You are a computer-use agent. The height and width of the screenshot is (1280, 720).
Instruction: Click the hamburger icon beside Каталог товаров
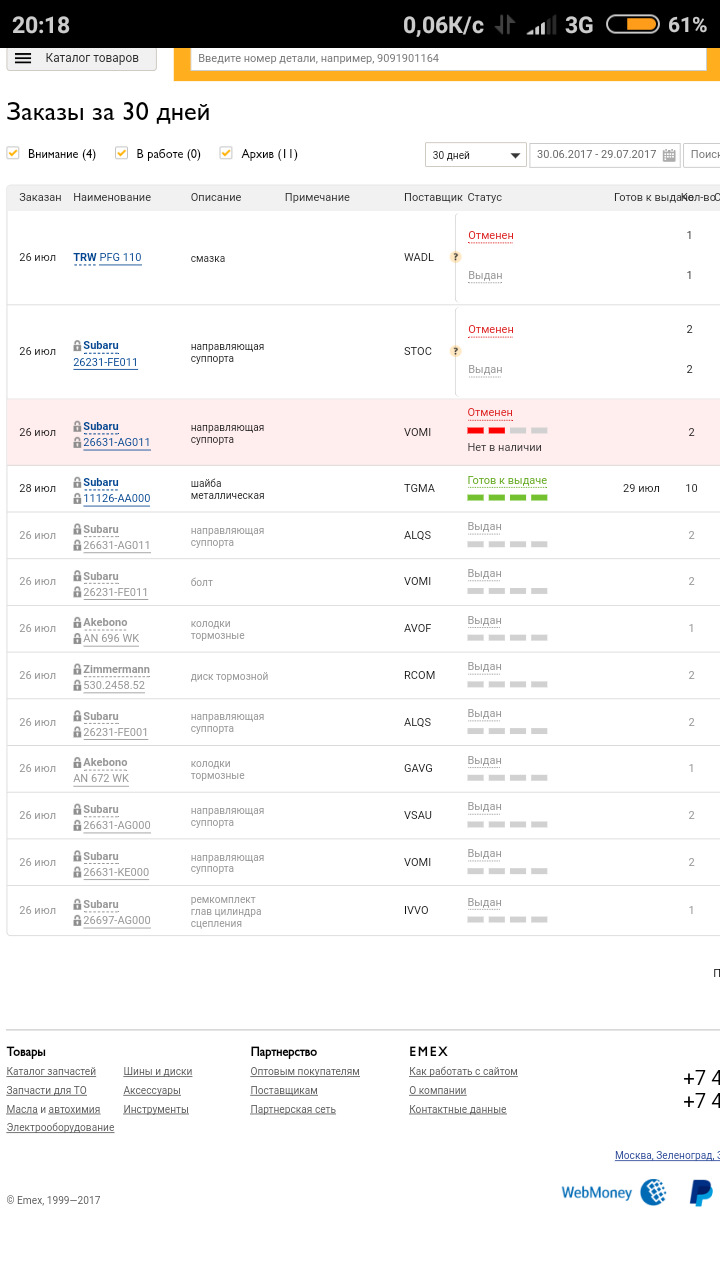coord(23,59)
